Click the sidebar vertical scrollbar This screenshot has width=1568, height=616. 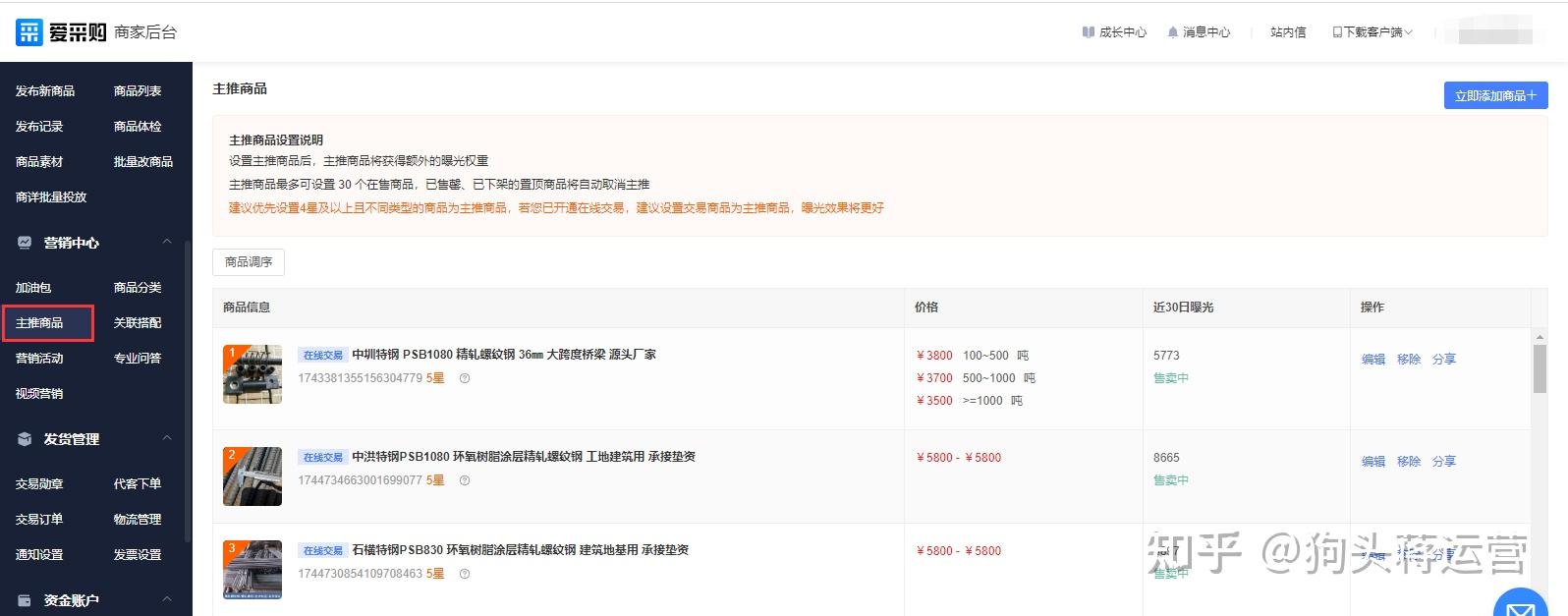pyautogui.click(x=188, y=390)
